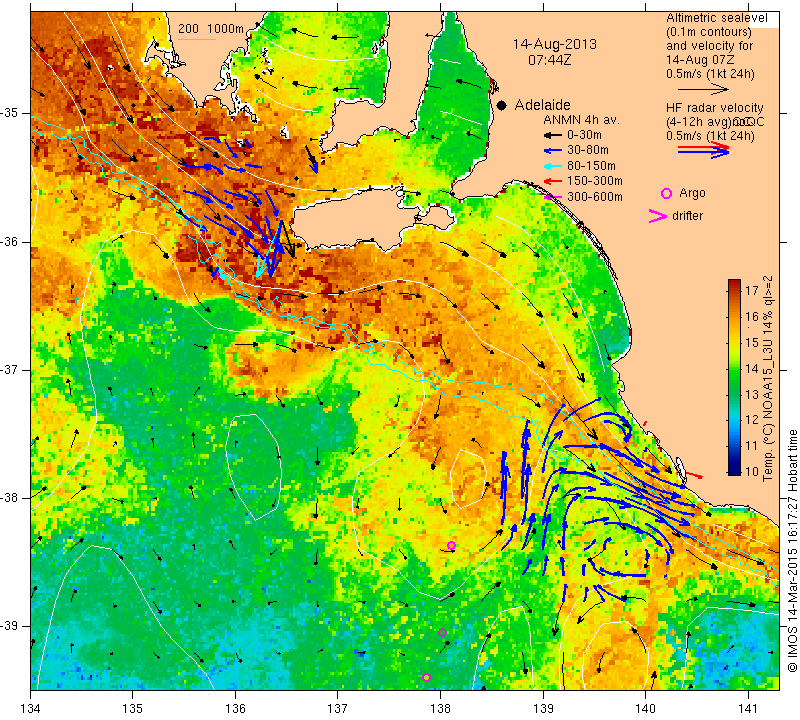Click the colorbar tick label 12

[x=752, y=420]
